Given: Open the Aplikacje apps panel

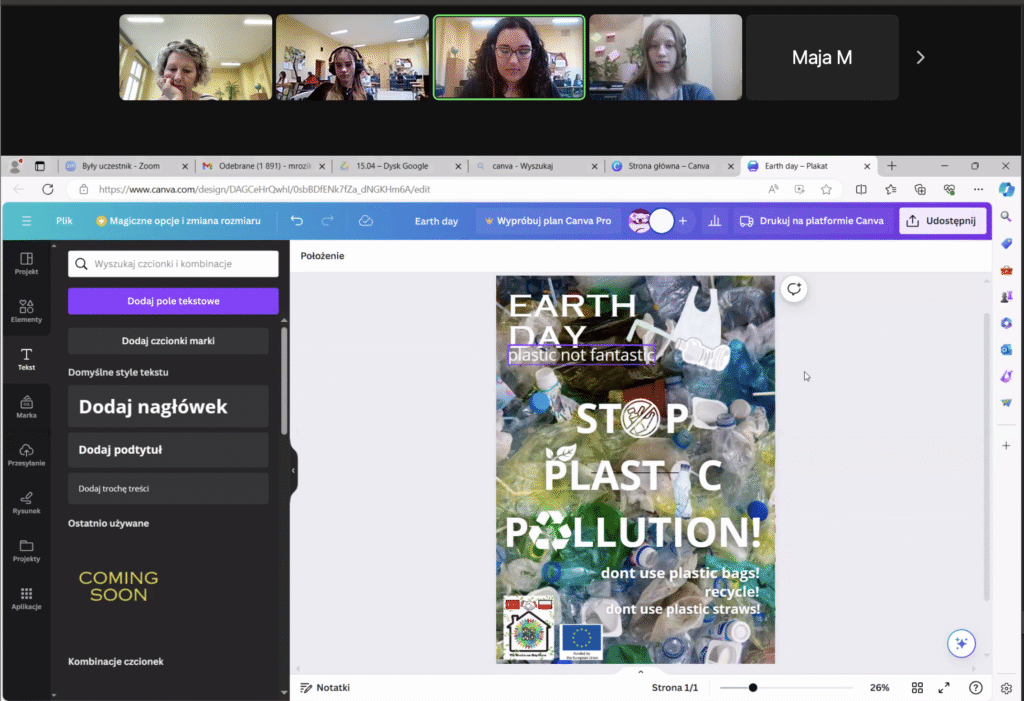Looking at the screenshot, I should [26, 598].
